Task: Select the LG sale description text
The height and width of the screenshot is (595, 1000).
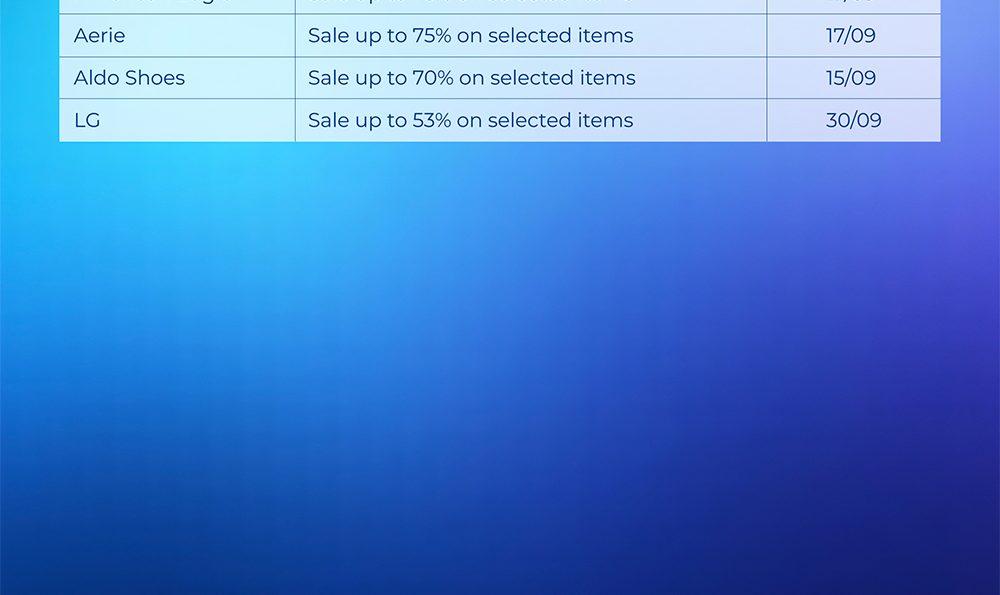Action: 470,120
